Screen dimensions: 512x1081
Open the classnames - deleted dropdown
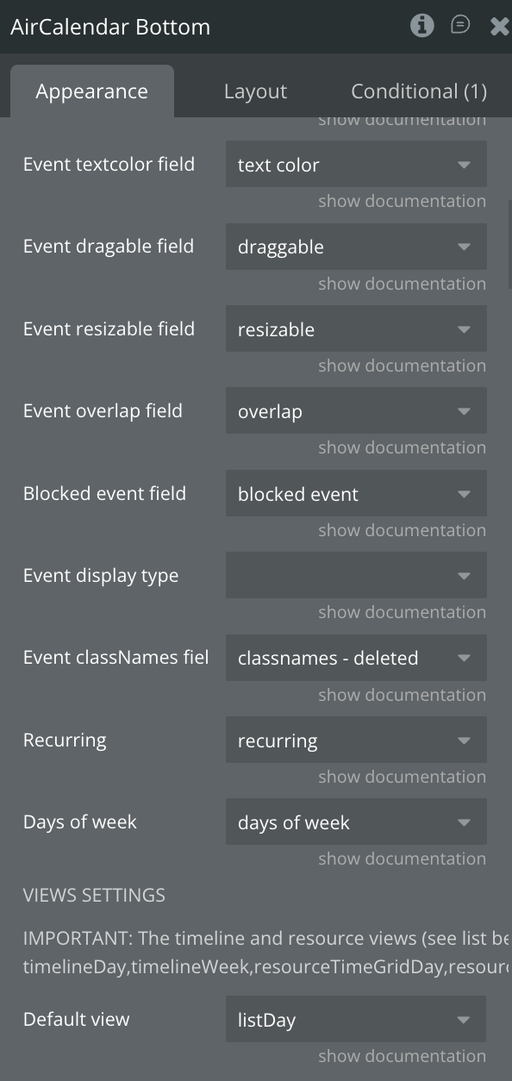(356, 658)
